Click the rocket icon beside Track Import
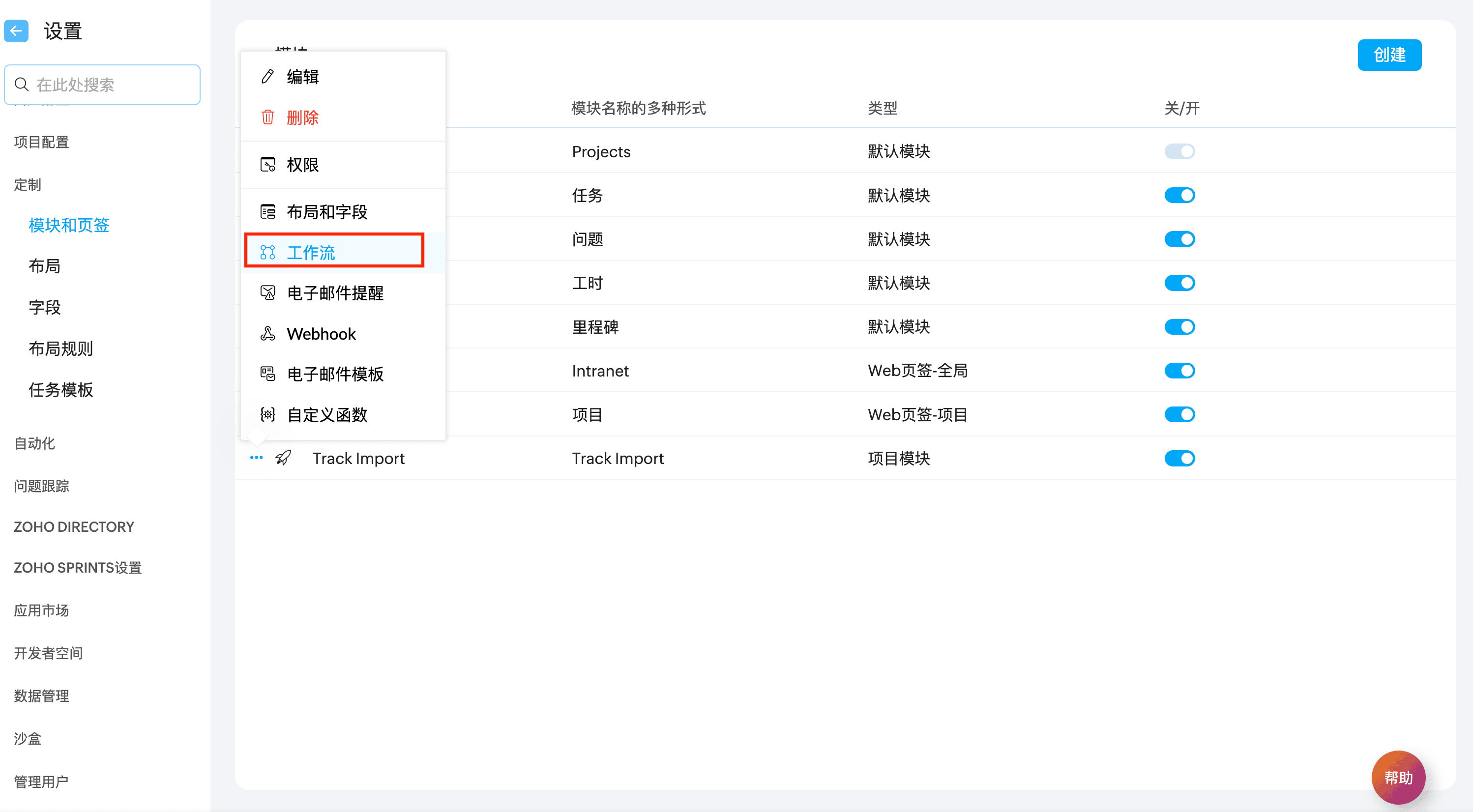 pyautogui.click(x=283, y=458)
